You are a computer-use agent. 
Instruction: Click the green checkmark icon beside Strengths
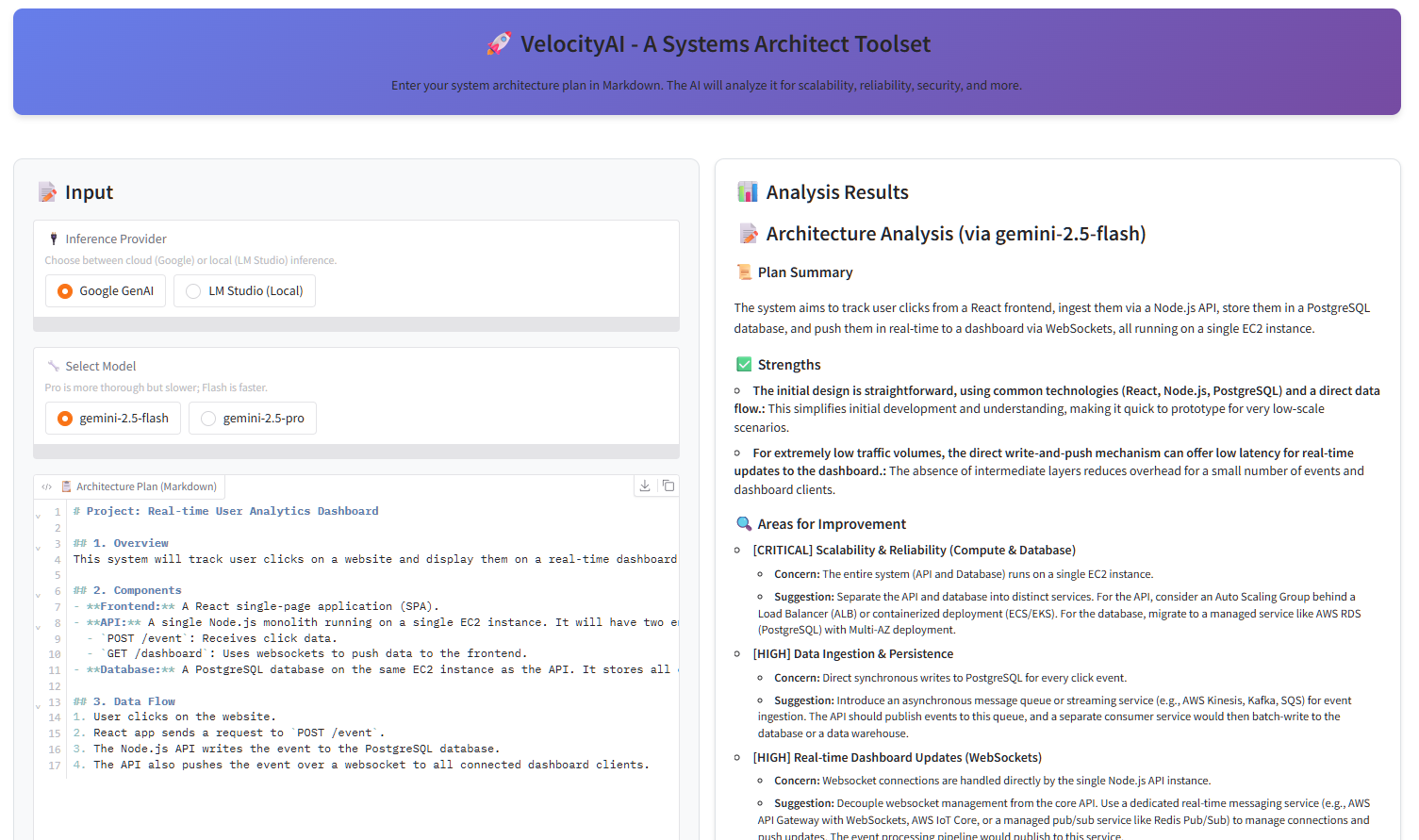pos(744,365)
